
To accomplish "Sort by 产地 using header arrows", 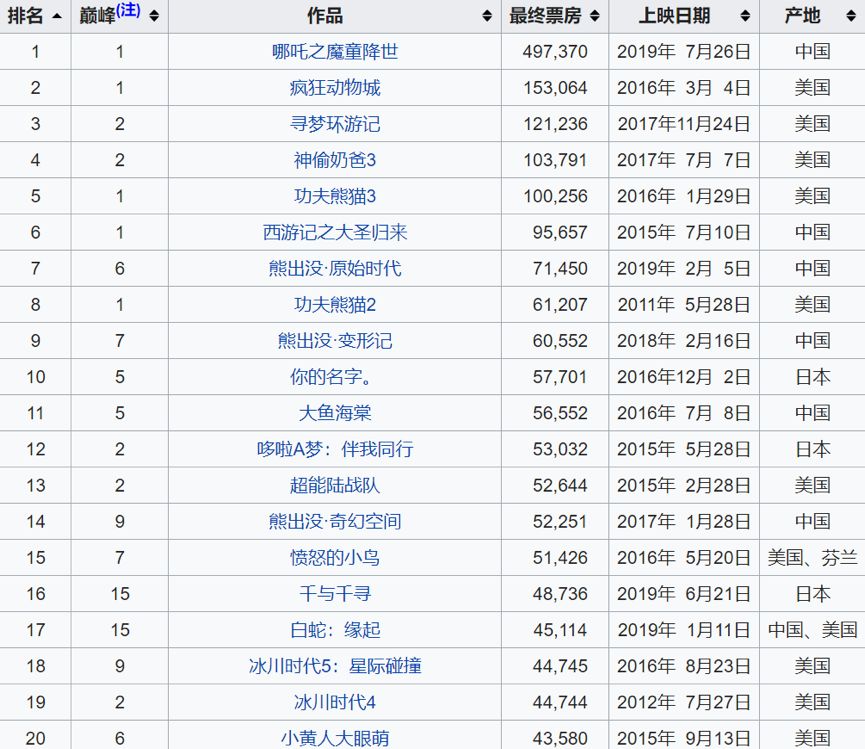I will click(x=851, y=16).
